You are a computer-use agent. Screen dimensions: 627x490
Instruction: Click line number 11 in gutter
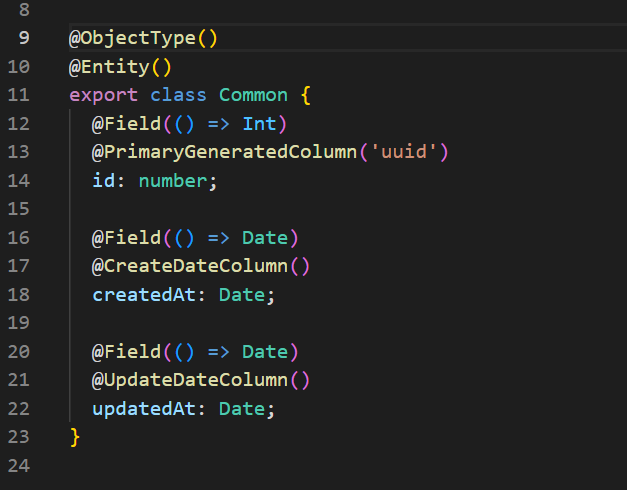18,95
